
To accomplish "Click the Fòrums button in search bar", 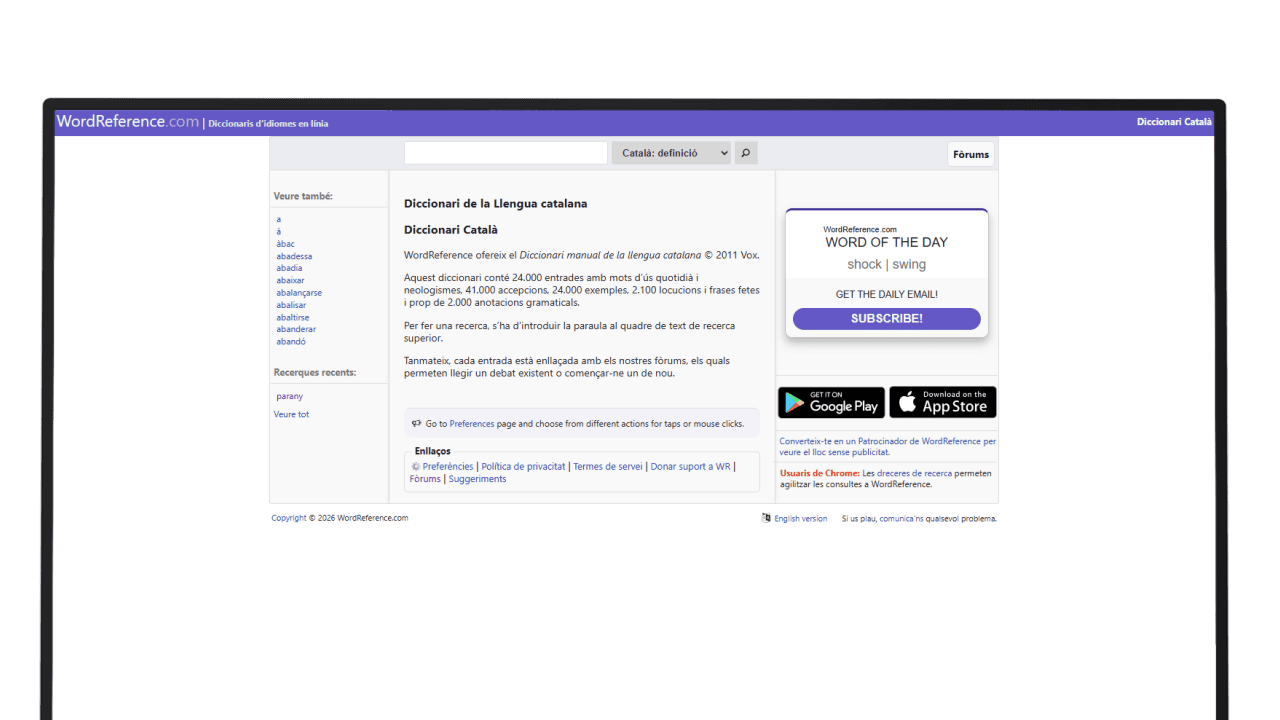I will click(x=970, y=154).
